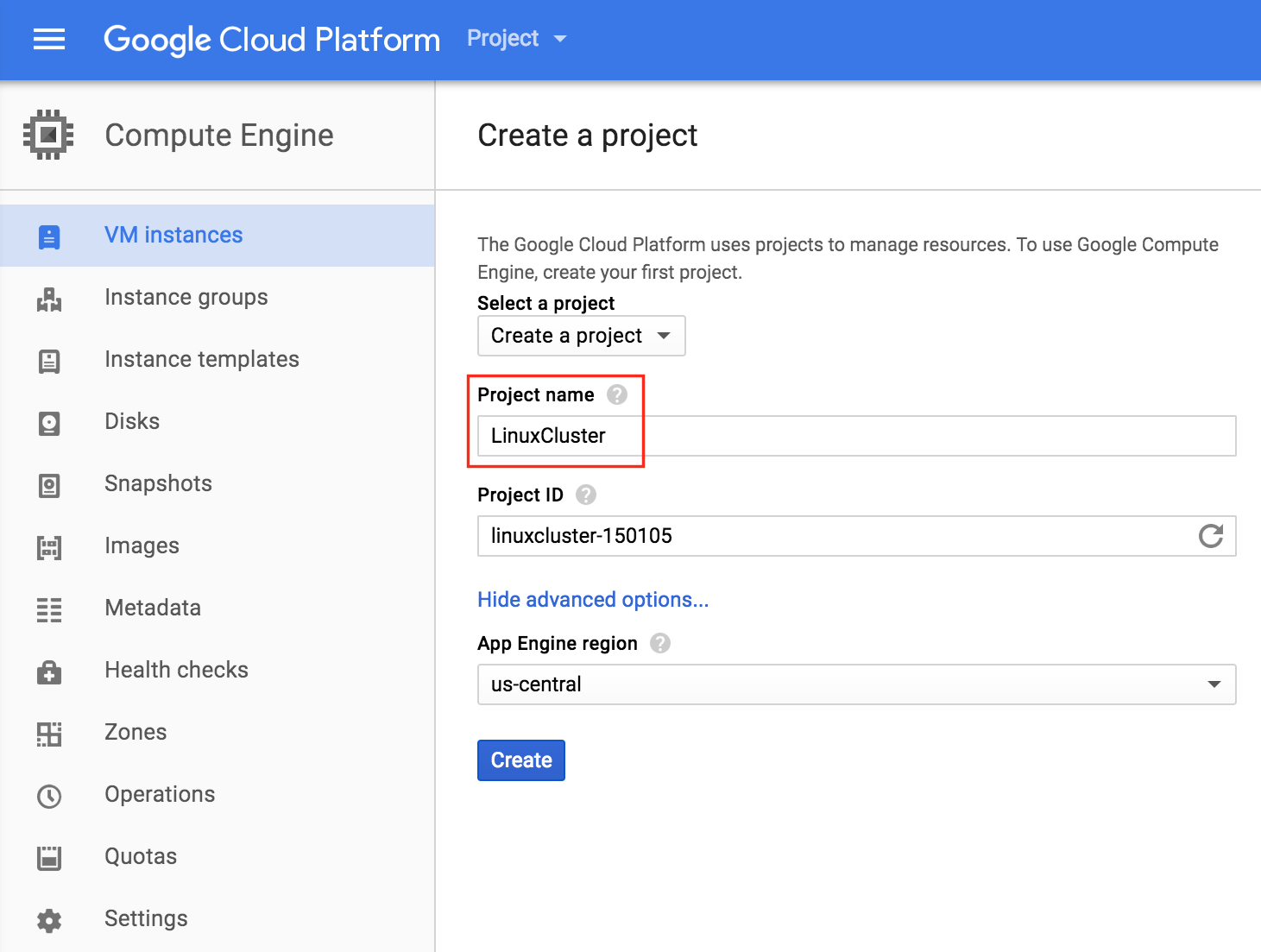
Task: Expand the App Engine region dropdown
Action: (857, 684)
